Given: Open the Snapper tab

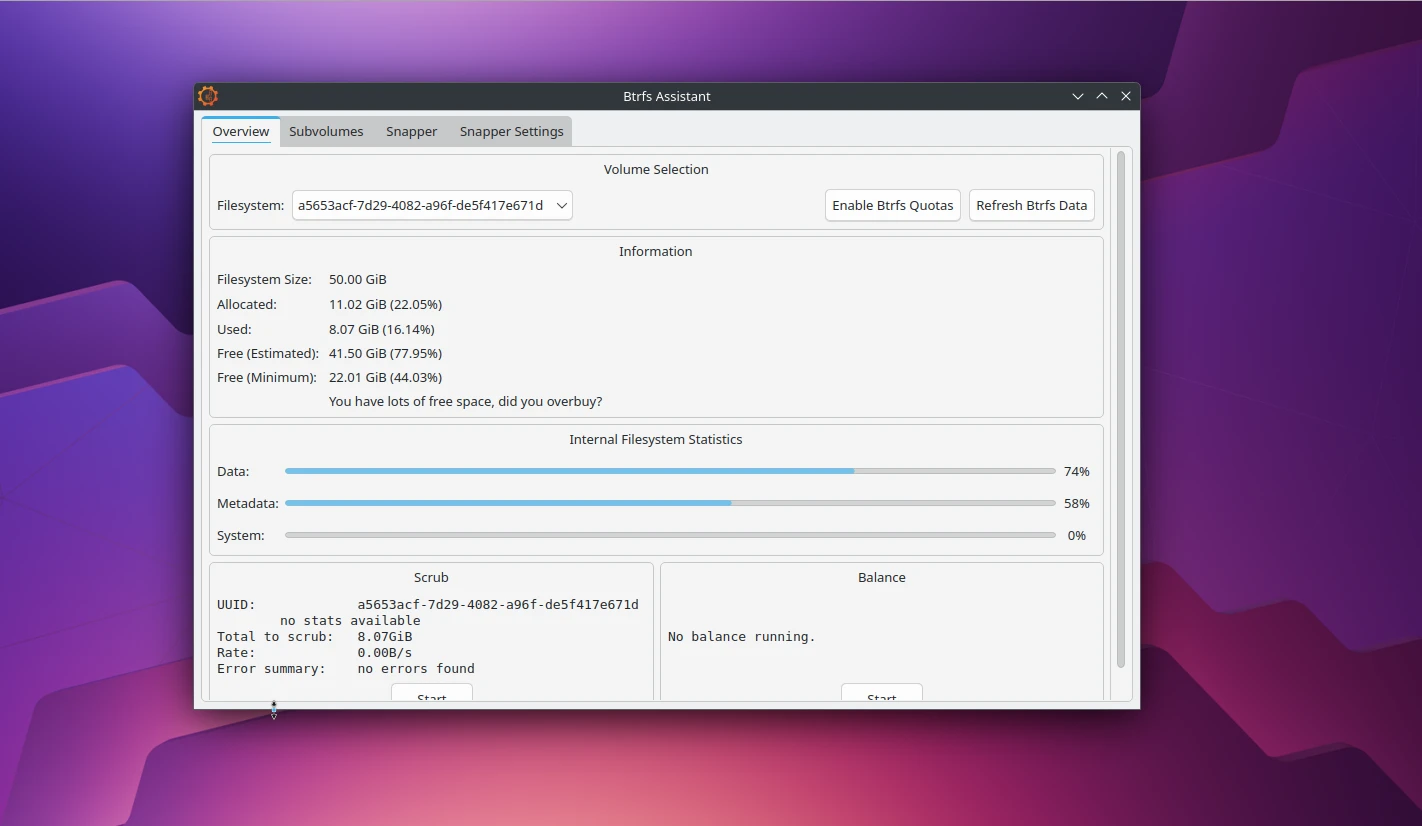Looking at the screenshot, I should pos(411,131).
